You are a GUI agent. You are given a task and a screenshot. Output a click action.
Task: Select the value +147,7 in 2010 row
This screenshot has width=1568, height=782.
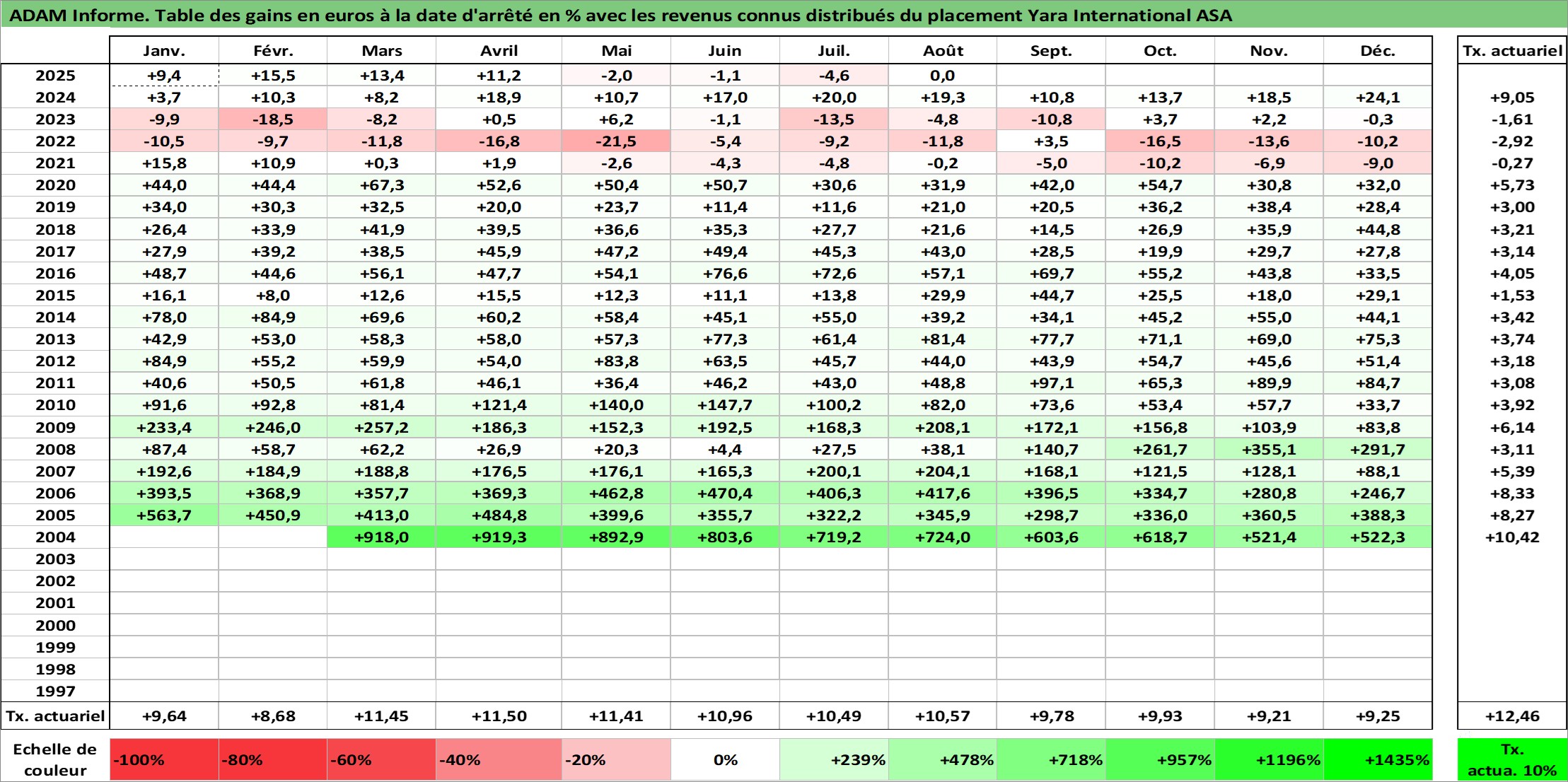pyautogui.click(x=725, y=405)
